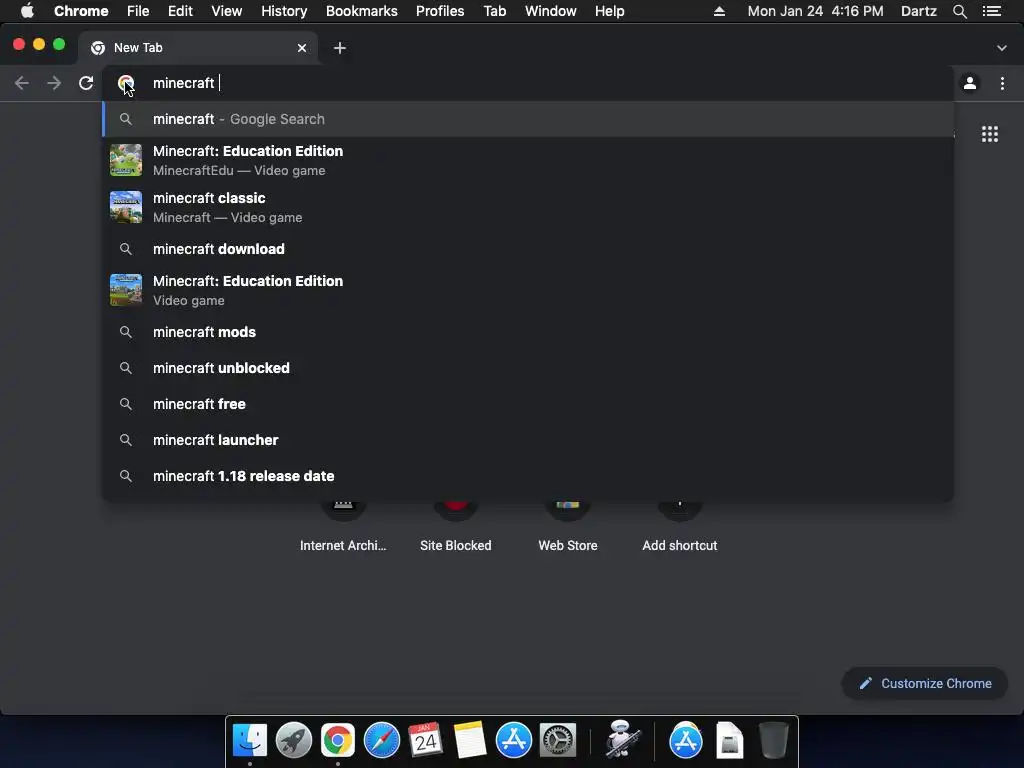Open the Web Store shortcut
Viewport: 1024px width, 768px height.
(568, 526)
